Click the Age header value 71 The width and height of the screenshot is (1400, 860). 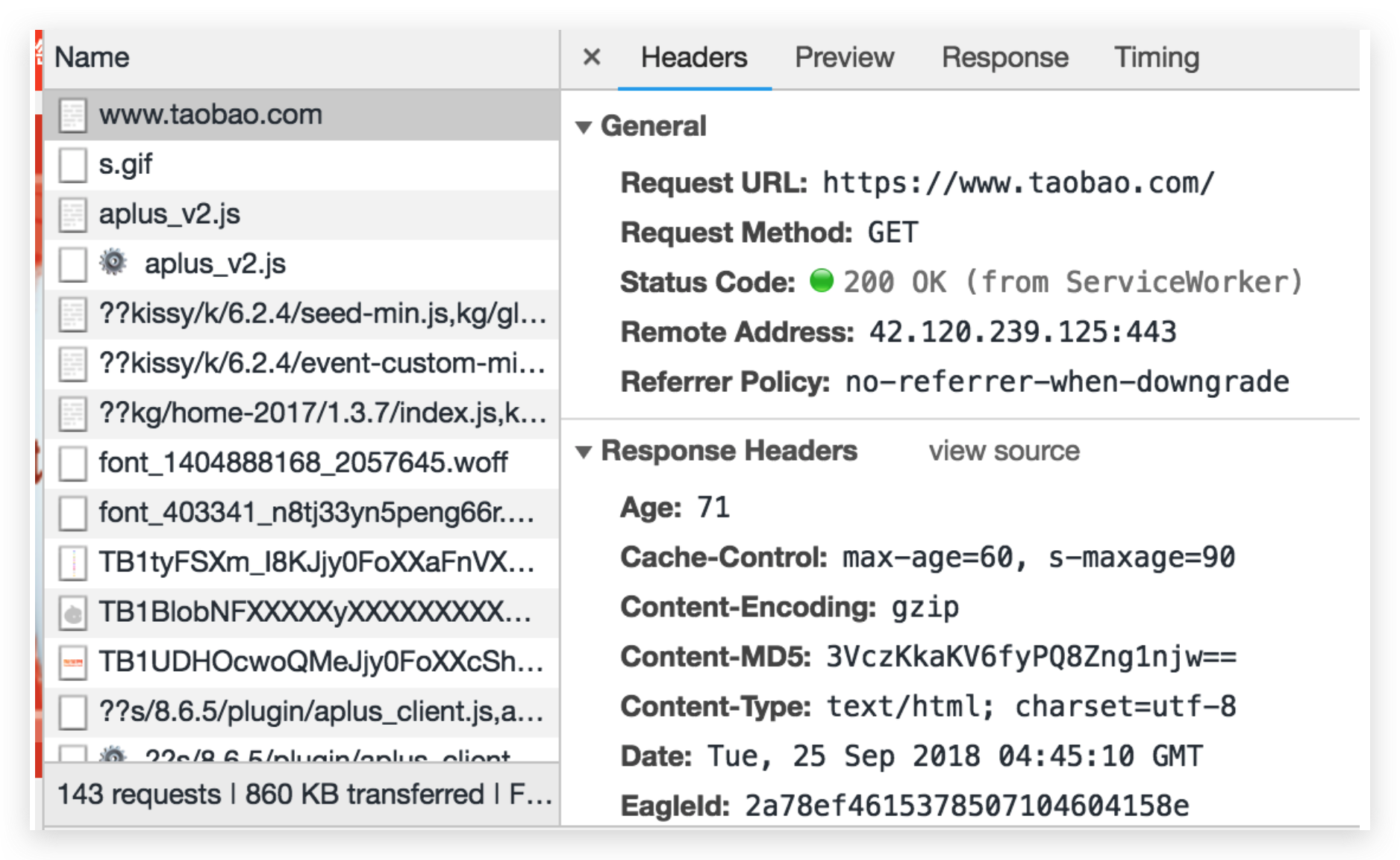pyautogui.click(x=713, y=508)
